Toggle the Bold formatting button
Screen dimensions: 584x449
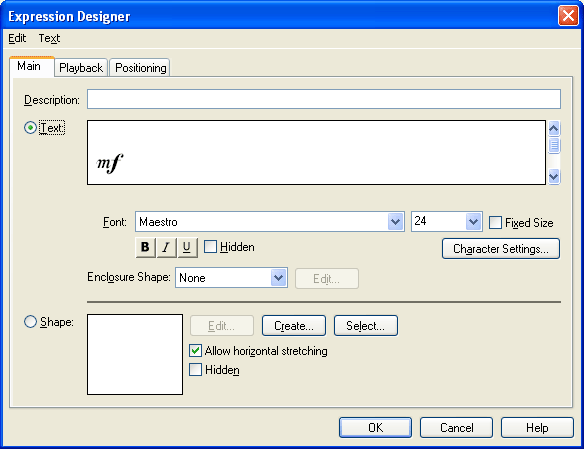click(145, 247)
